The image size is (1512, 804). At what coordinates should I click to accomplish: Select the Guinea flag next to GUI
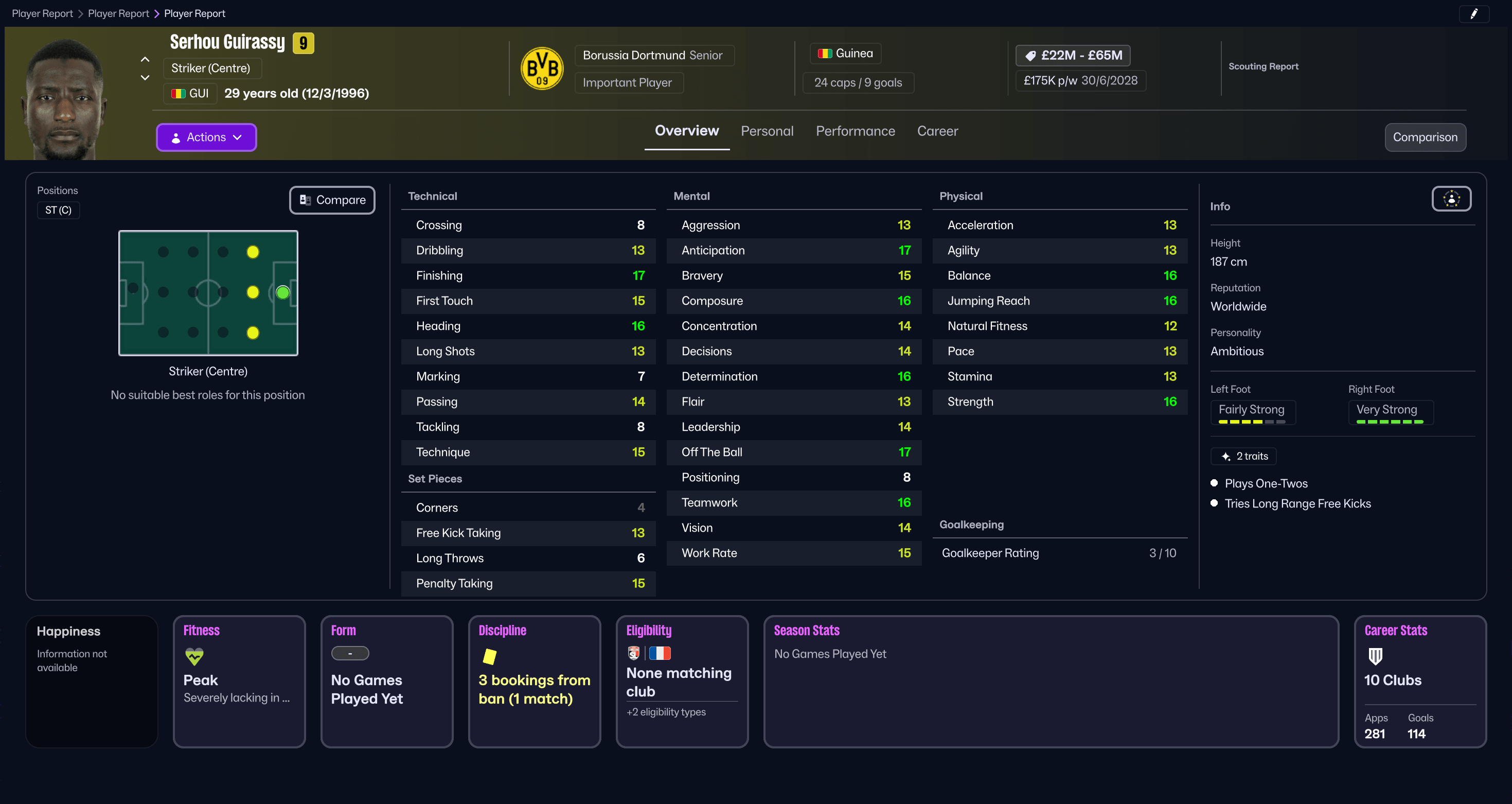(x=178, y=93)
